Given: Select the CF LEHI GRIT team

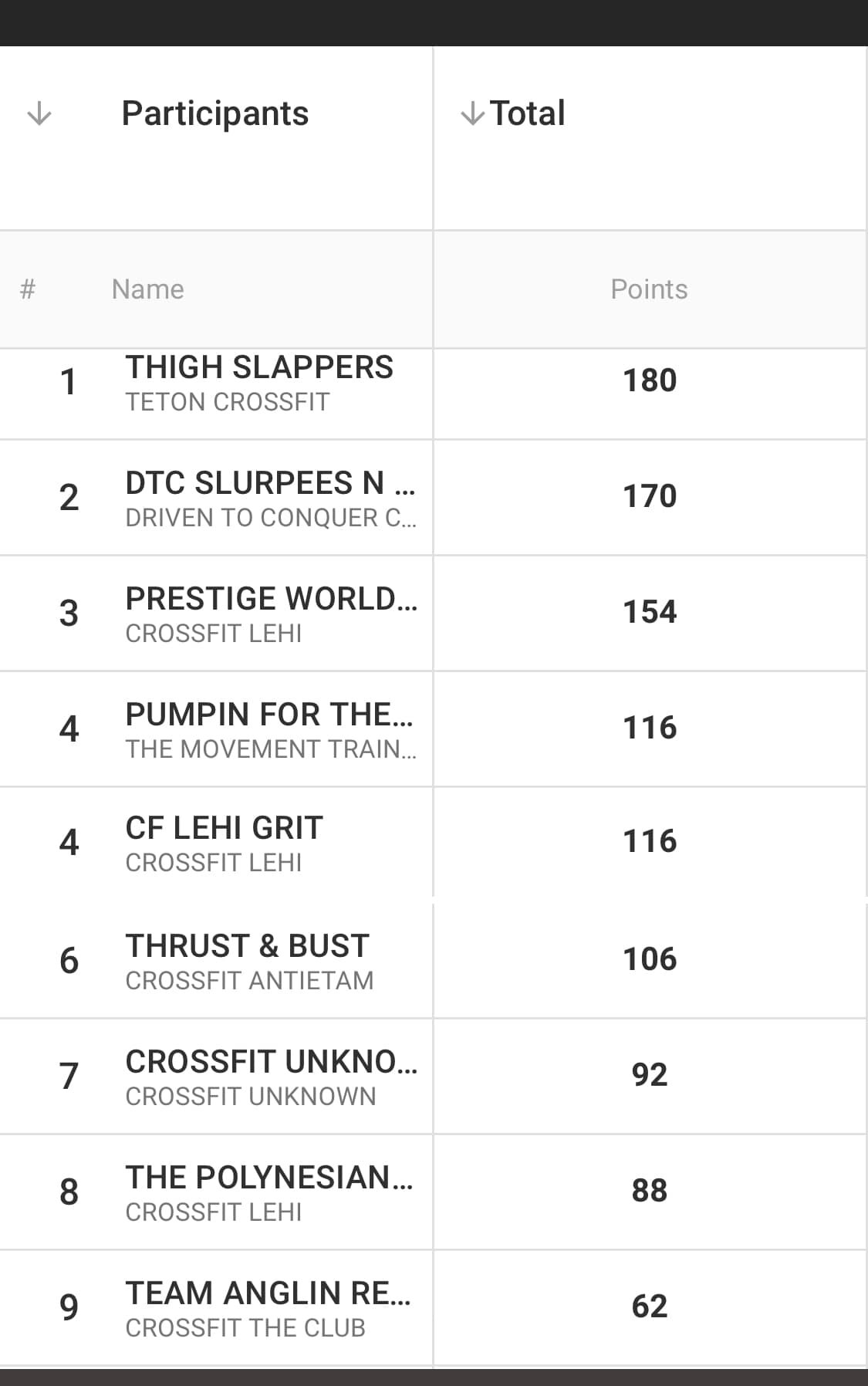Looking at the screenshot, I should coord(224,828).
